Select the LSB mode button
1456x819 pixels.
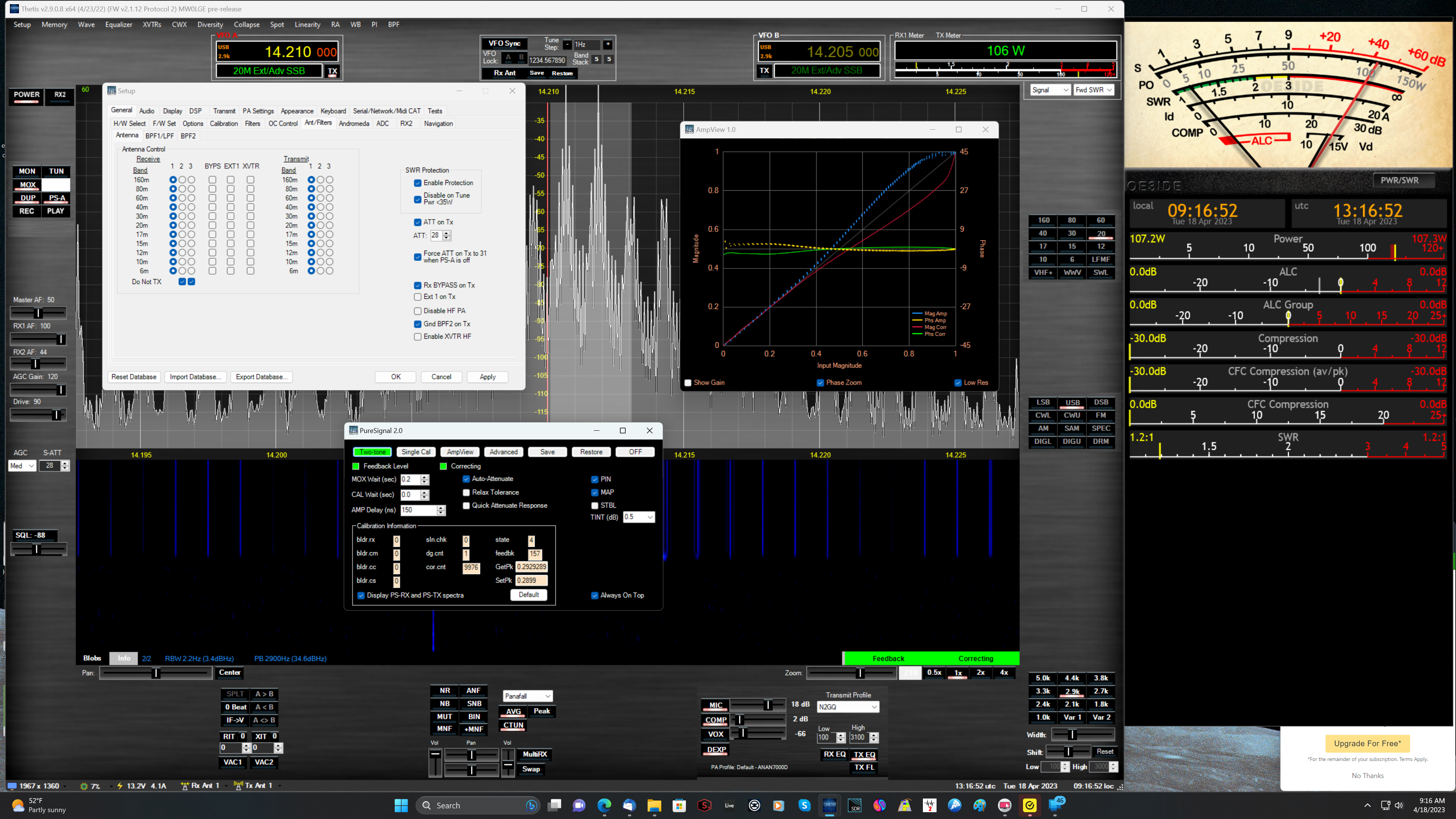1043,402
